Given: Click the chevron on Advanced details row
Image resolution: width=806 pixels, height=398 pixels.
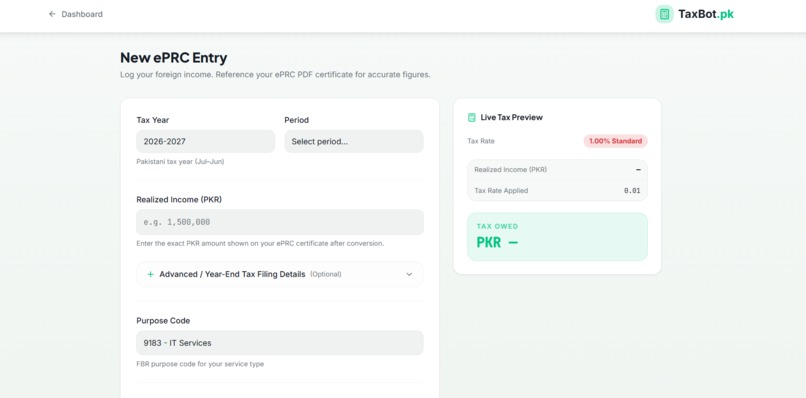Looking at the screenshot, I should pyautogui.click(x=409, y=274).
